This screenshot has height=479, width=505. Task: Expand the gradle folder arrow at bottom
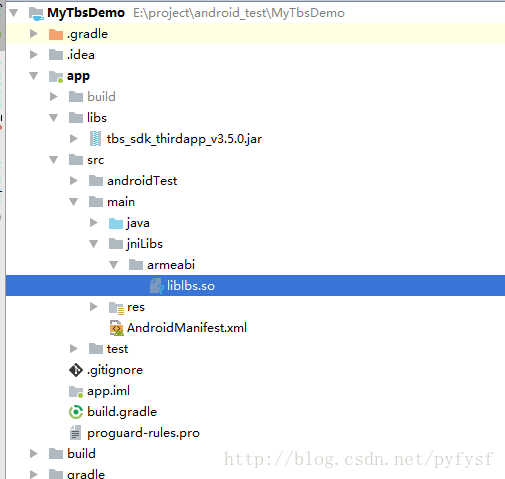[33, 474]
